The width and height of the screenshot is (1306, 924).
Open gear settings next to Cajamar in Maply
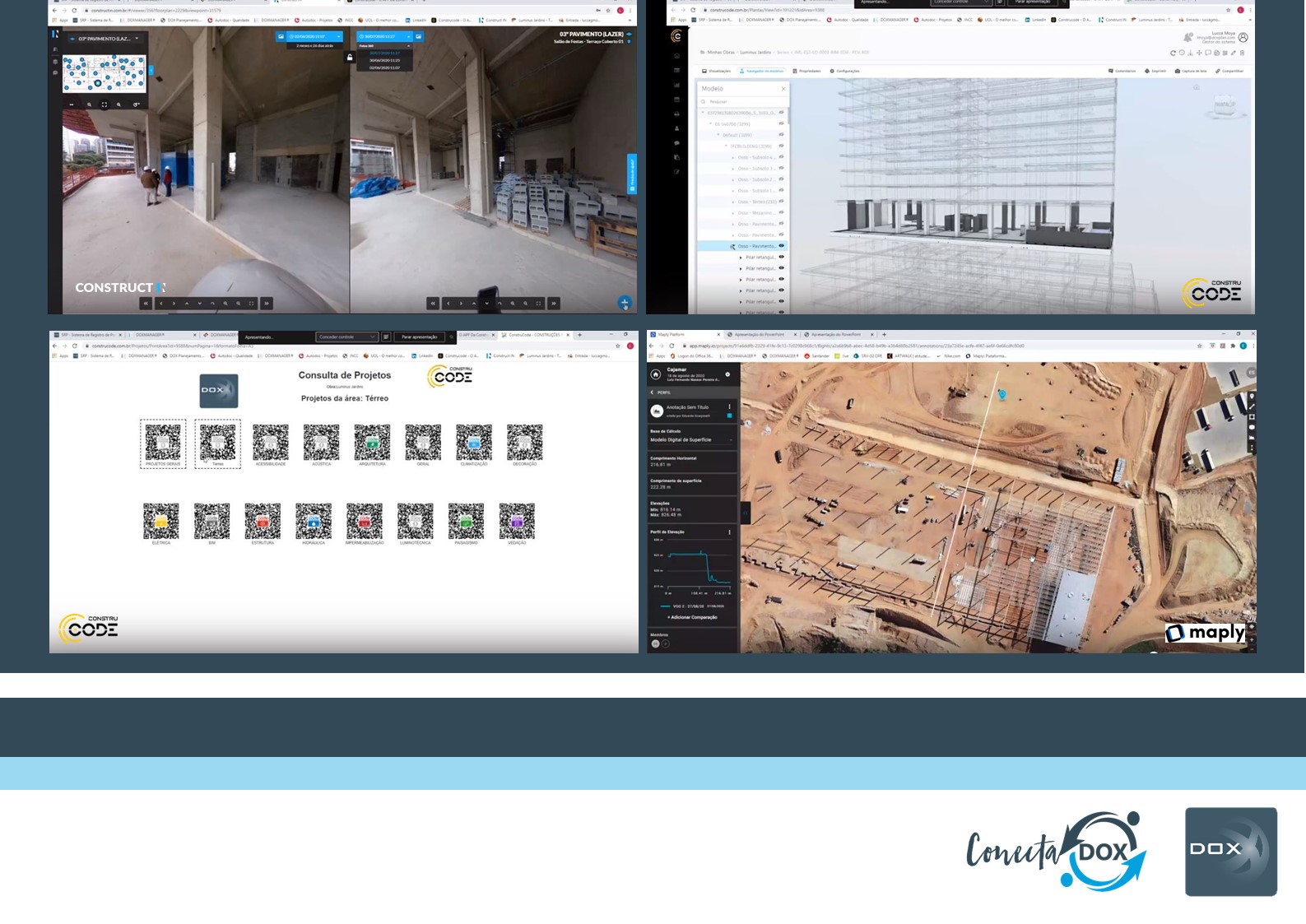(727, 374)
